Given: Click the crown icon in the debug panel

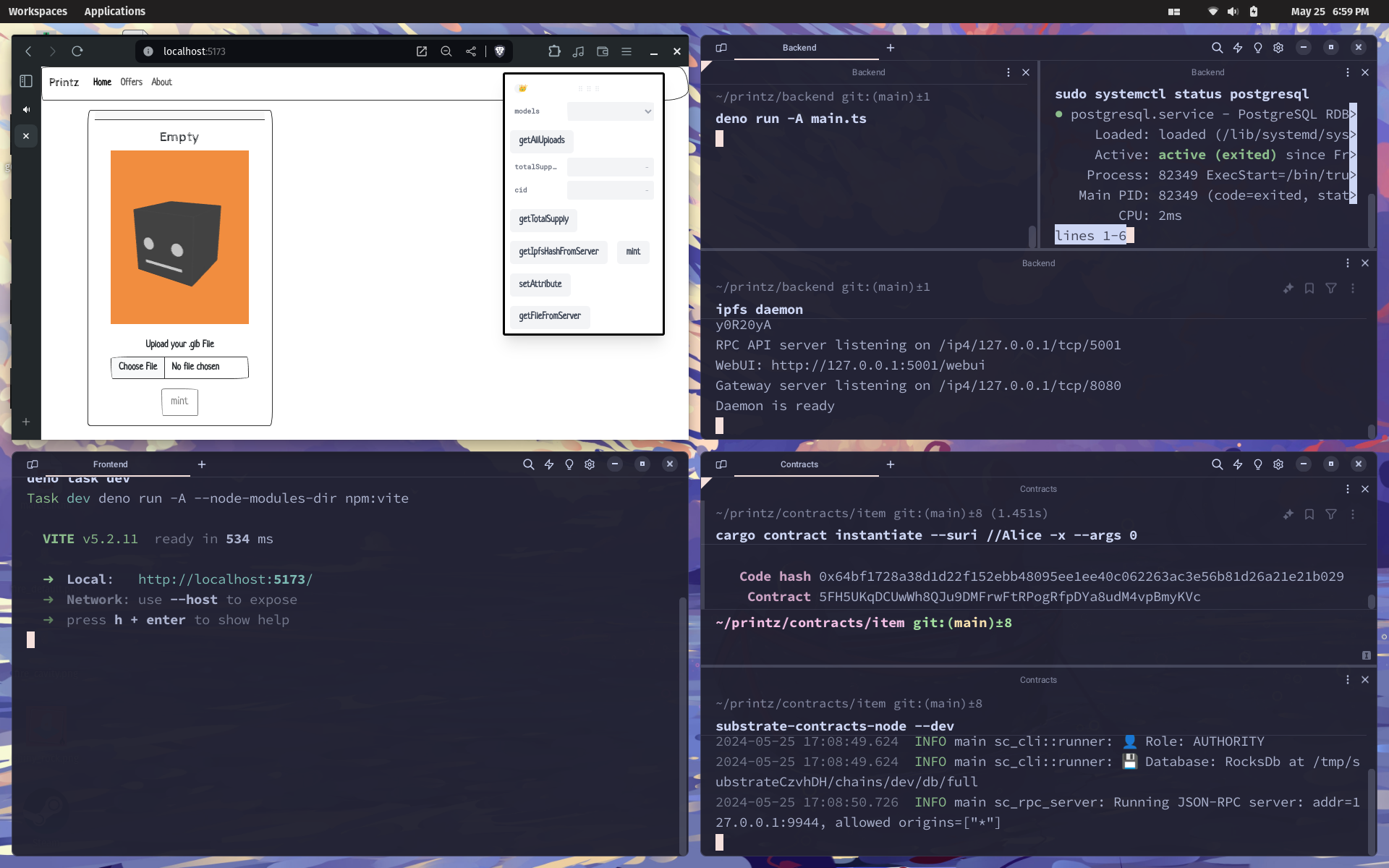Looking at the screenshot, I should coord(522,88).
